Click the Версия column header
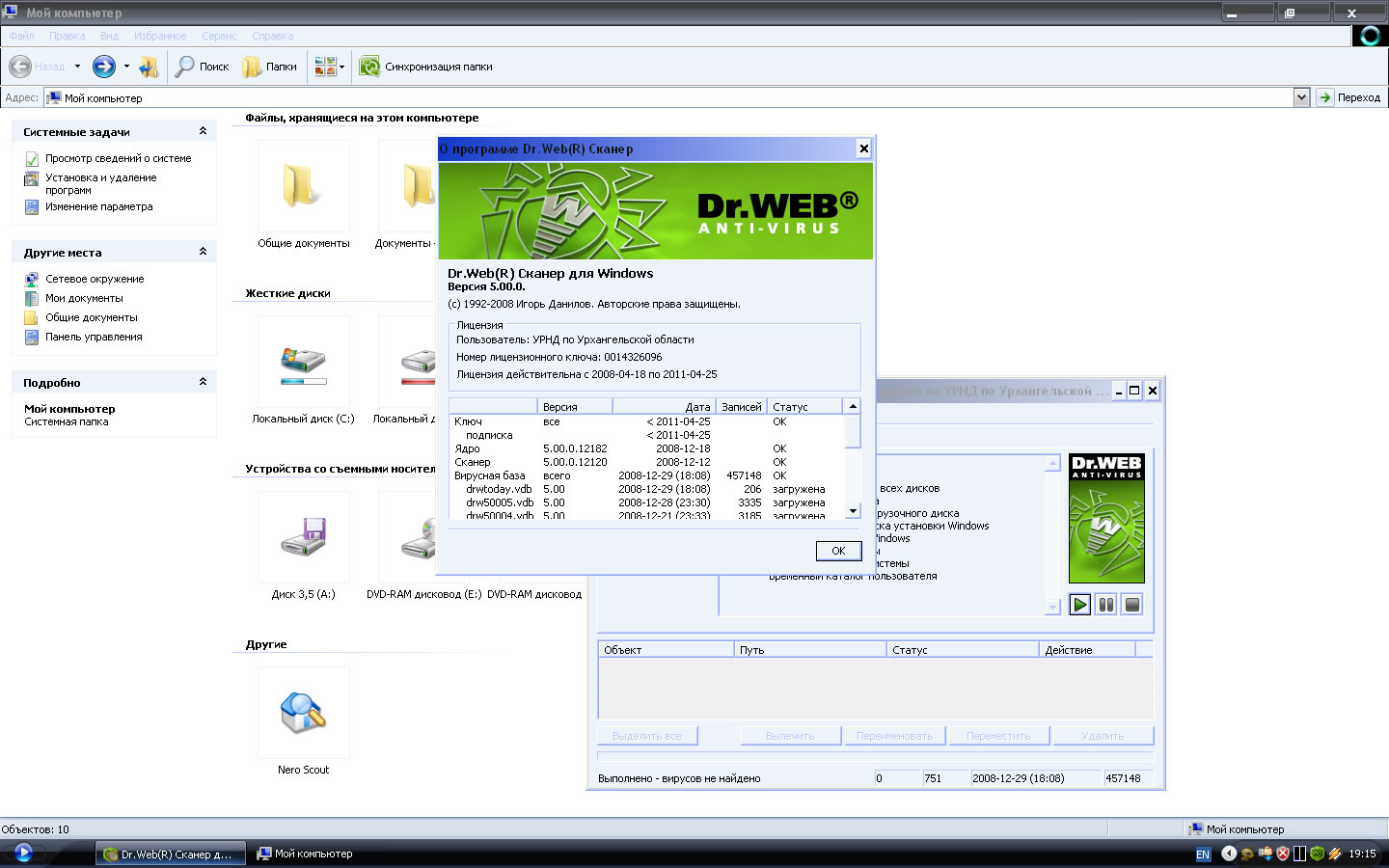The width and height of the screenshot is (1389, 868). point(575,406)
